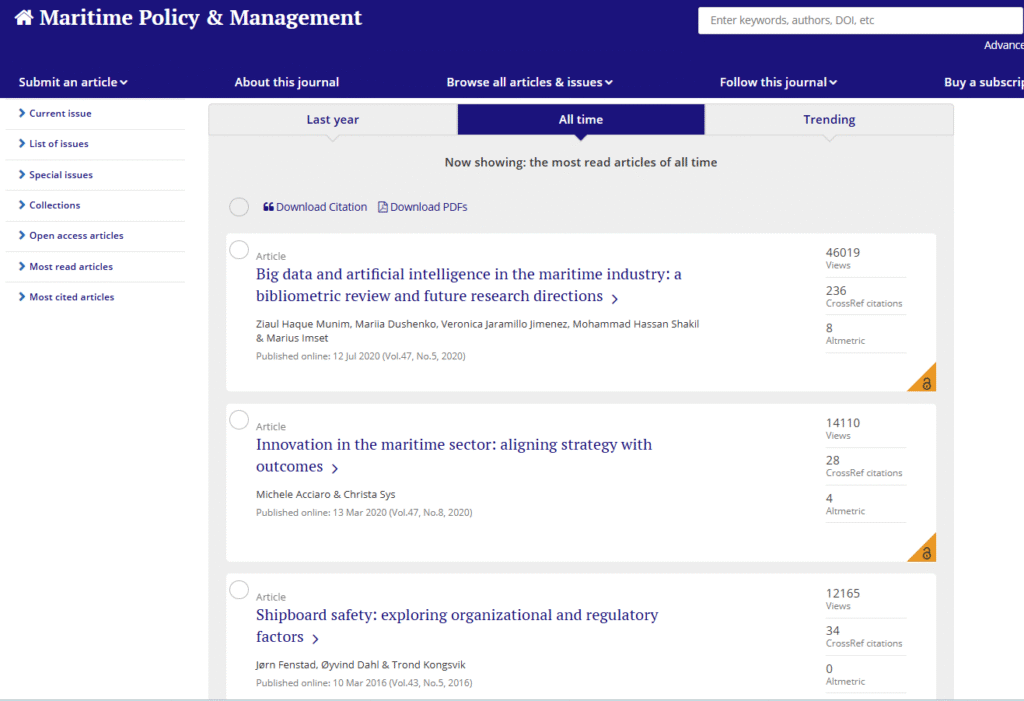This screenshot has height=701, width=1024.
Task: Click open access badge on Big data article
Action: pos(924,380)
